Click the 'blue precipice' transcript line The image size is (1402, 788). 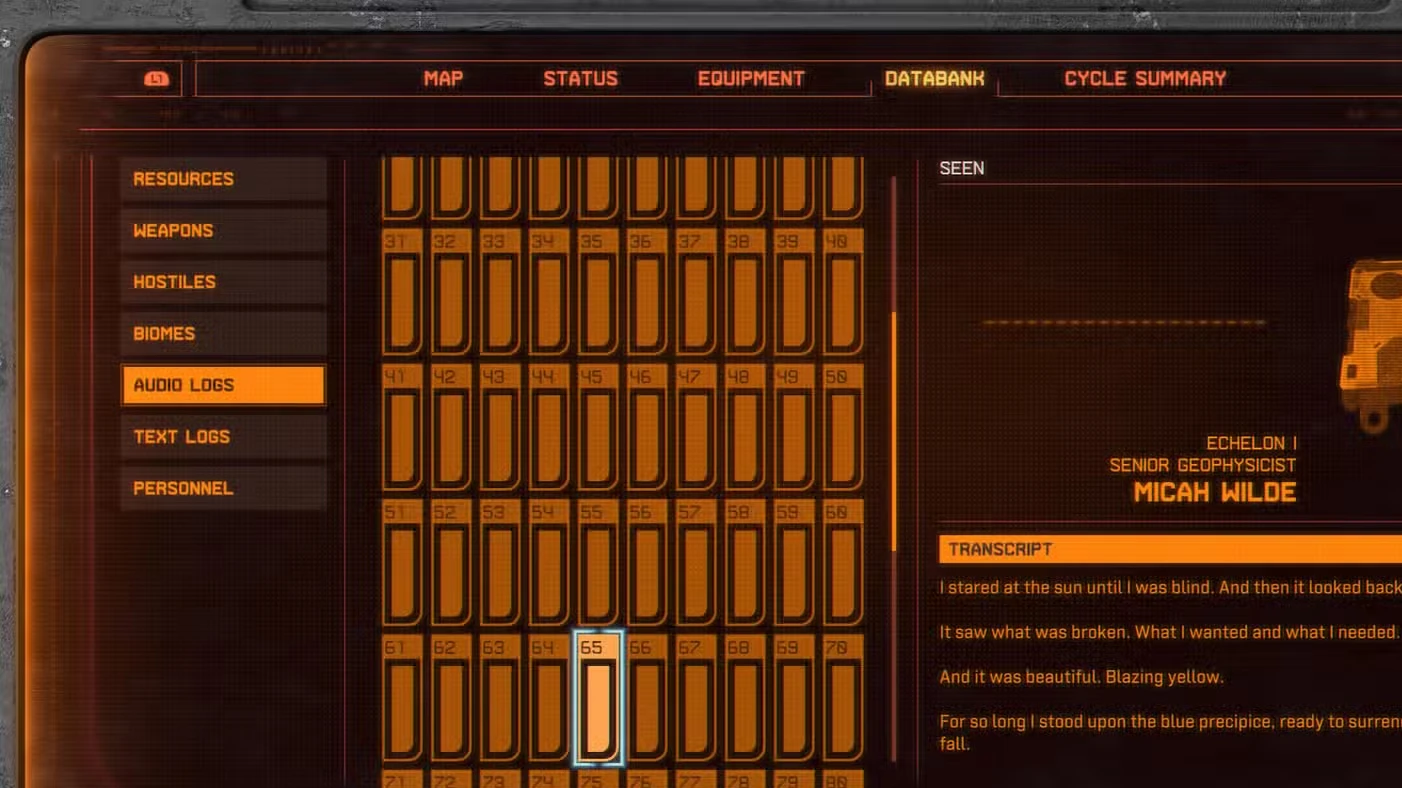[1170, 732]
